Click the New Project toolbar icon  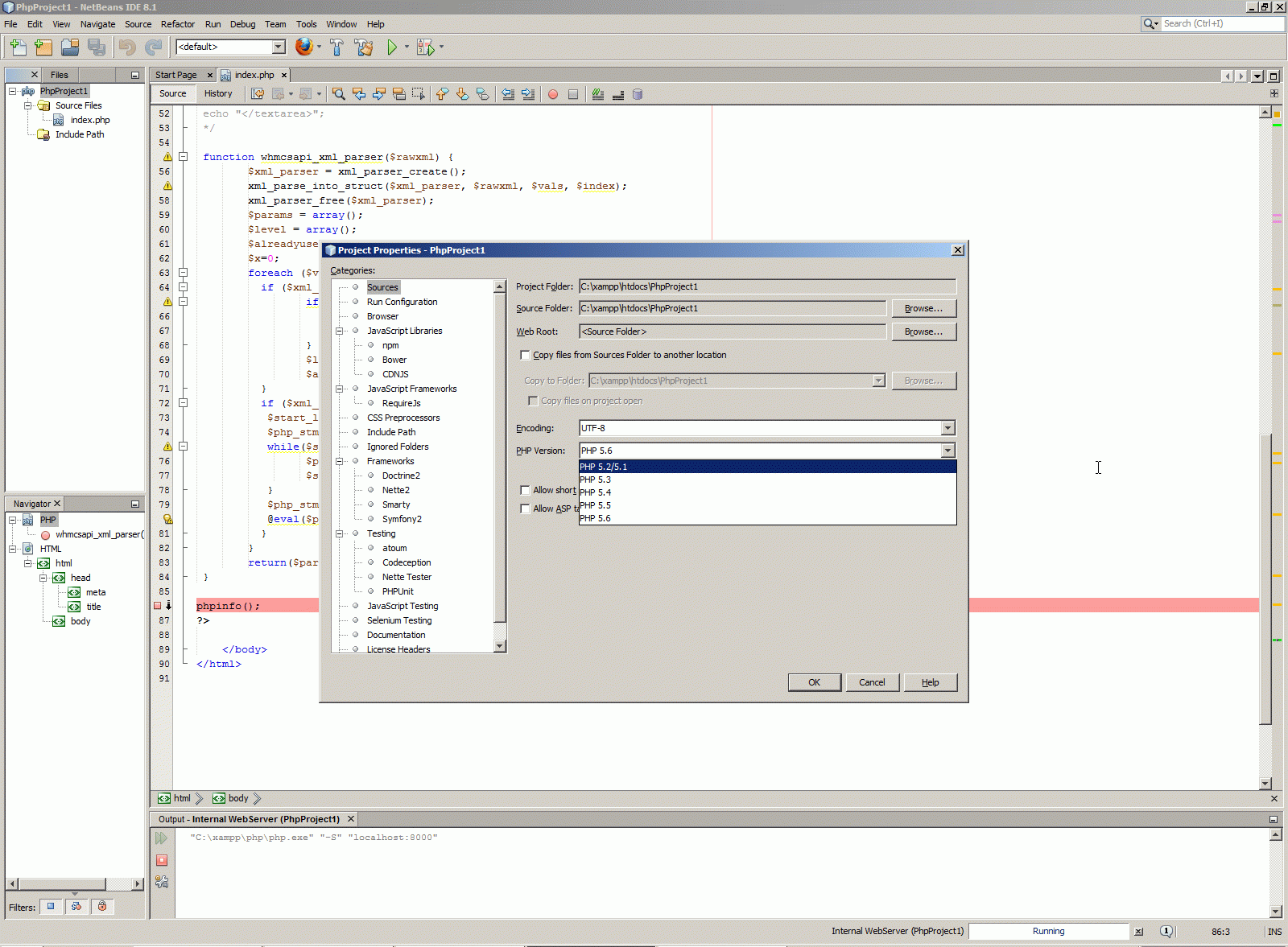(43, 47)
